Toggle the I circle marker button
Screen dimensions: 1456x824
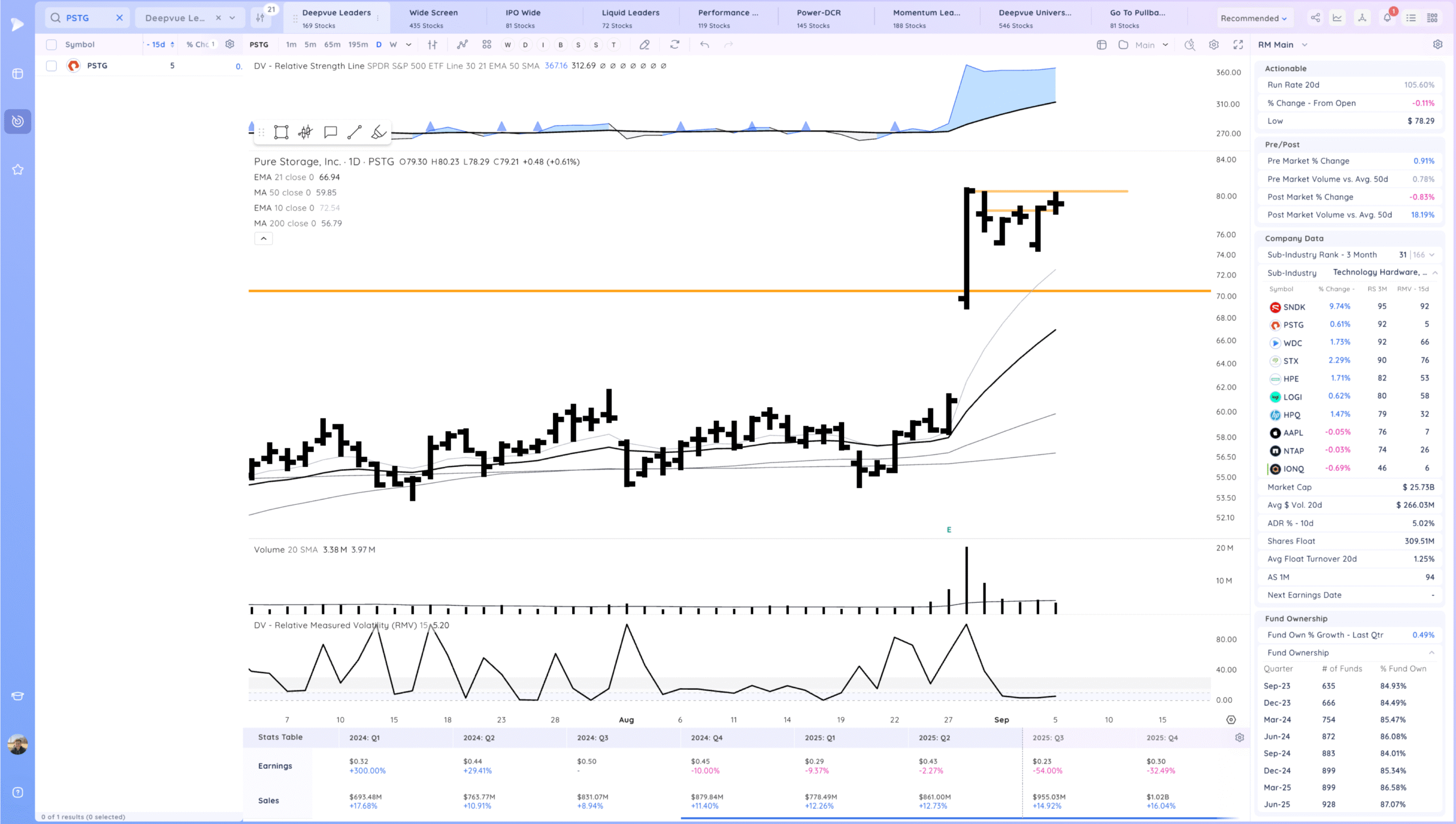[x=543, y=44]
